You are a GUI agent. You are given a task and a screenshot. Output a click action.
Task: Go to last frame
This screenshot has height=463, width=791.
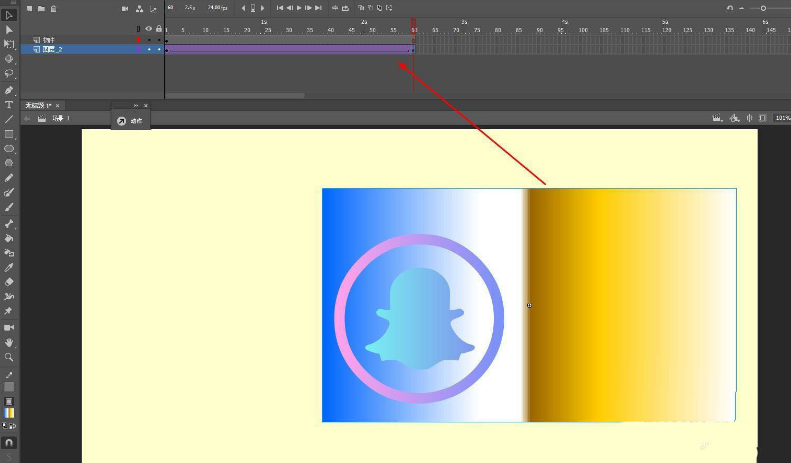coord(318,8)
